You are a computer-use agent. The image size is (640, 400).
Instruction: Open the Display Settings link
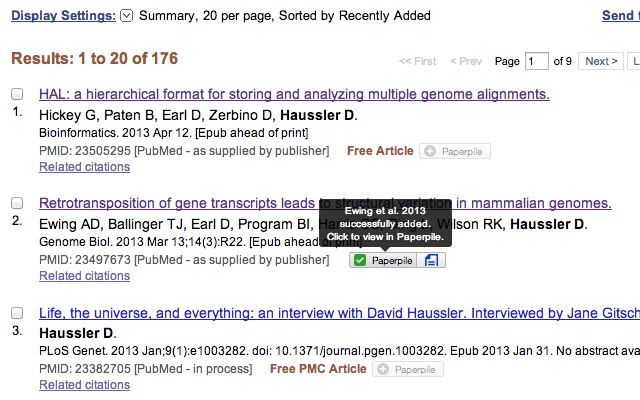pyautogui.click(x=60, y=16)
